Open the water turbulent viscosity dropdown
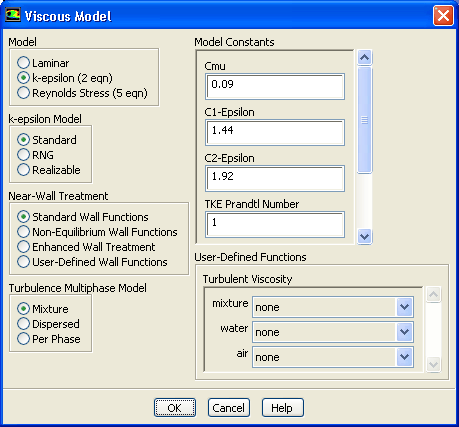Screen dimensions: 459x427 tap(405, 332)
